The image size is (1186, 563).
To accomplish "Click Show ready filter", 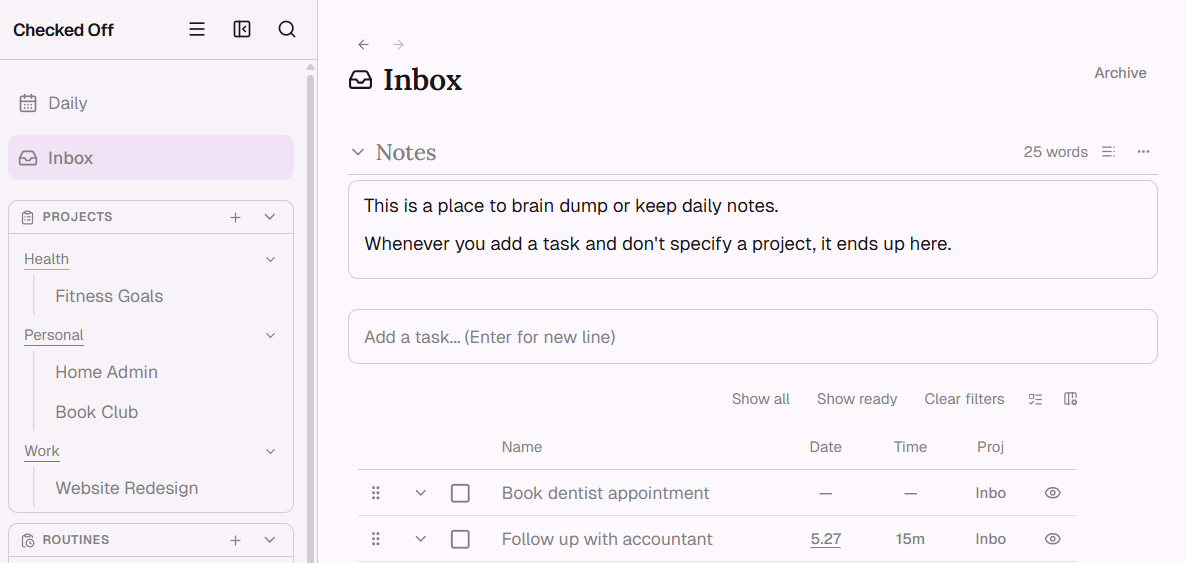I will tap(856, 399).
